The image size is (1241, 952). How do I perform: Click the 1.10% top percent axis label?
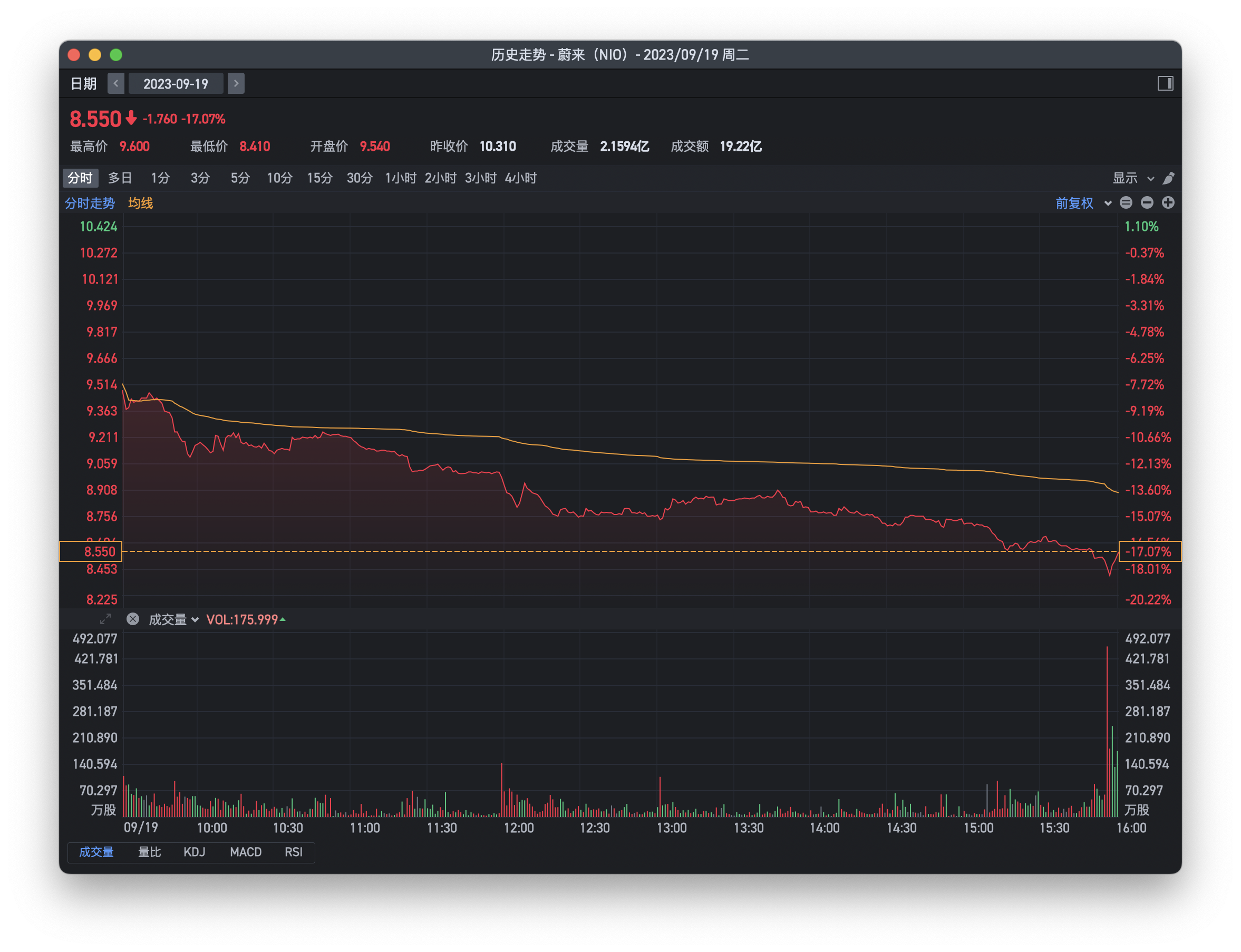point(1141,226)
